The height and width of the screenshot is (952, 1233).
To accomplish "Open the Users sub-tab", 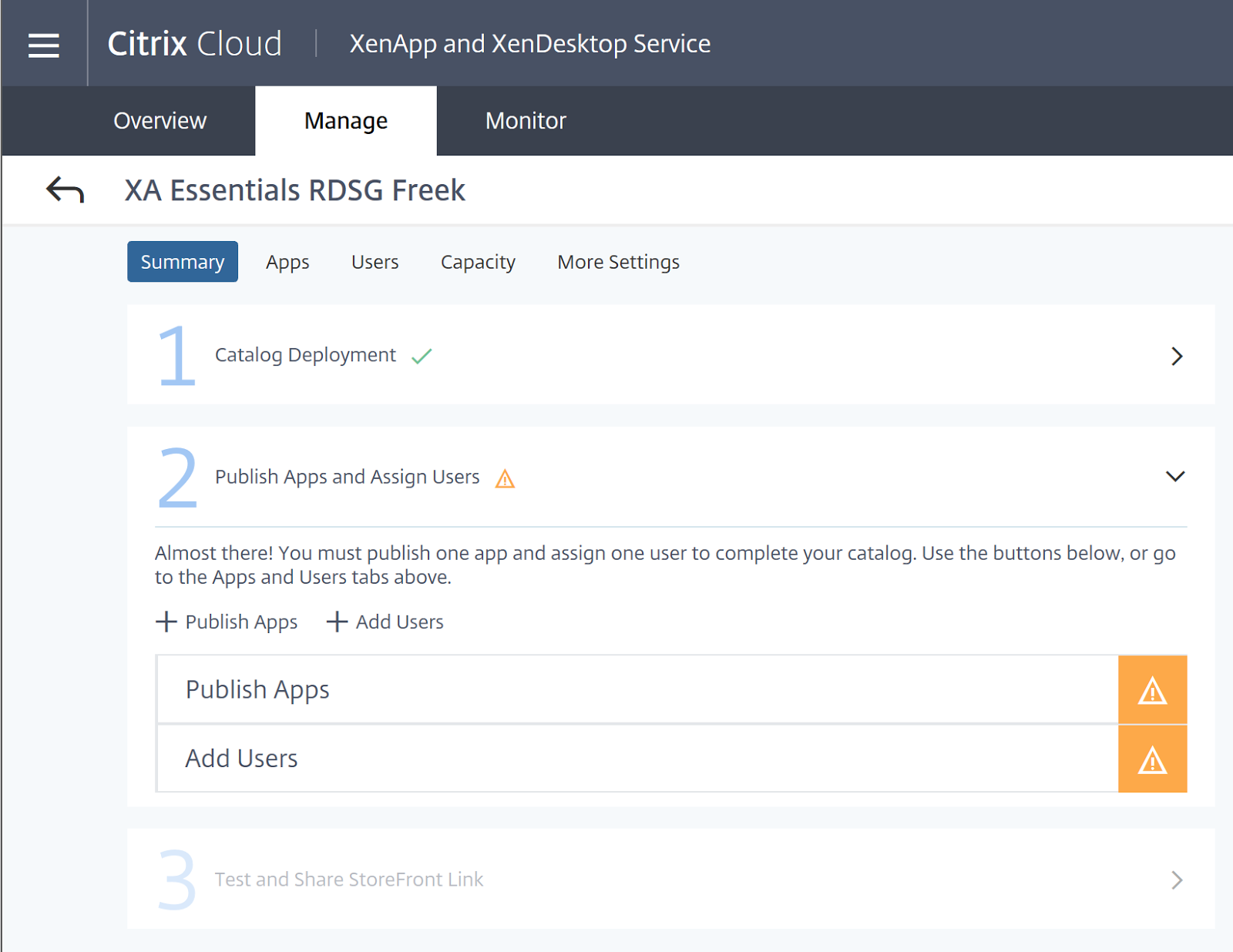I will 375,262.
